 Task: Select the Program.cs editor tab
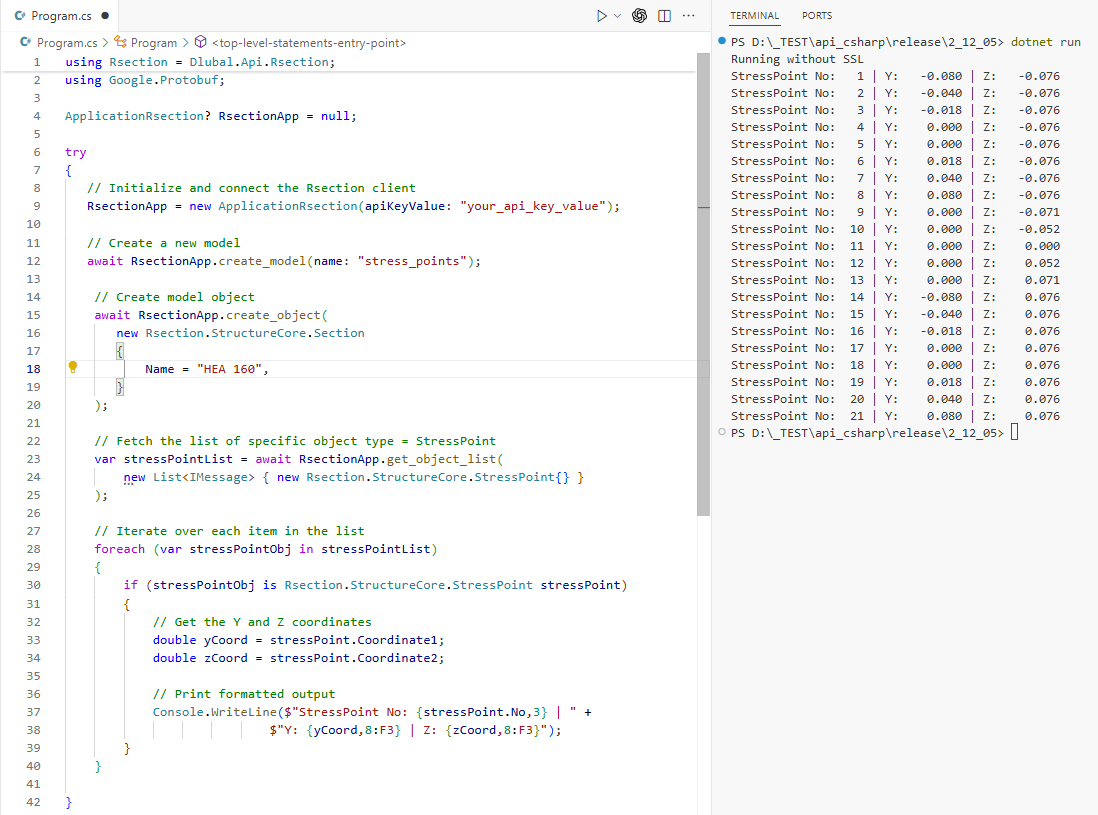tap(60, 16)
